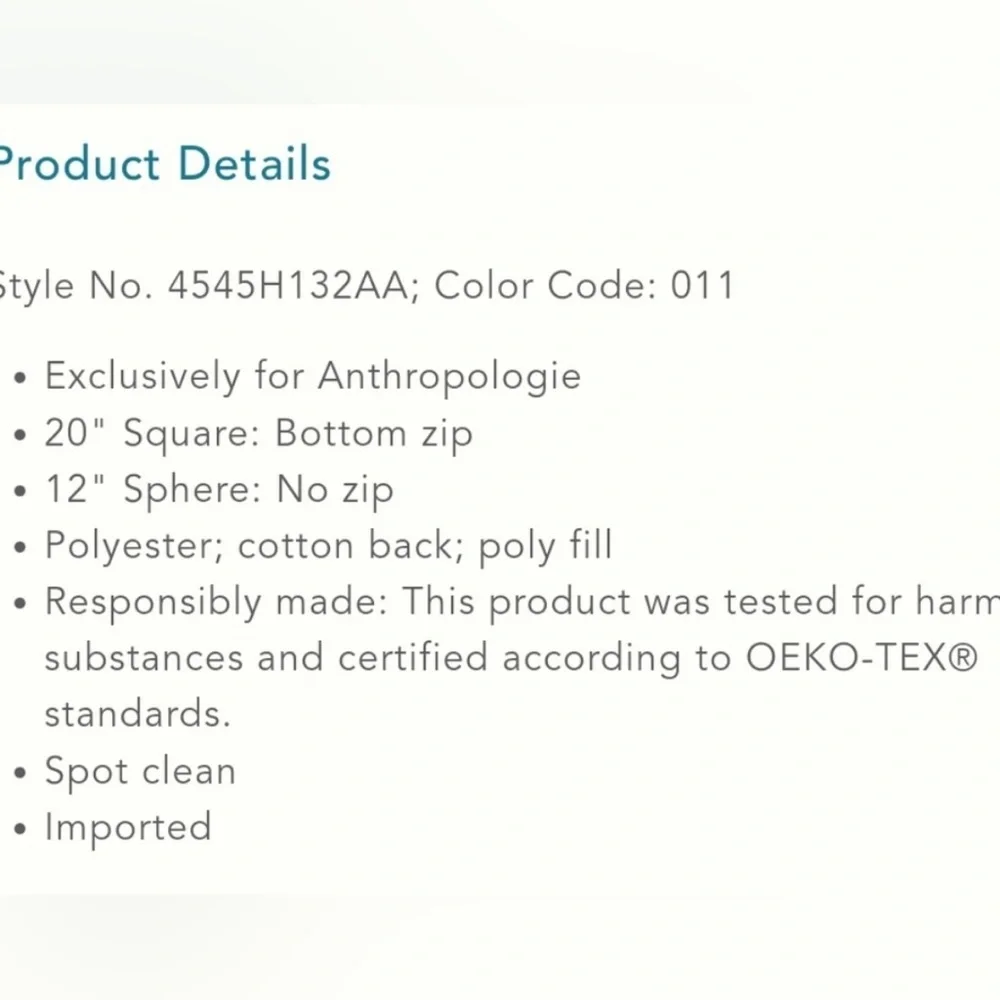Click Polyester; cotton back; poly fill line
This screenshot has width=1000, height=1000.
pos(328,546)
